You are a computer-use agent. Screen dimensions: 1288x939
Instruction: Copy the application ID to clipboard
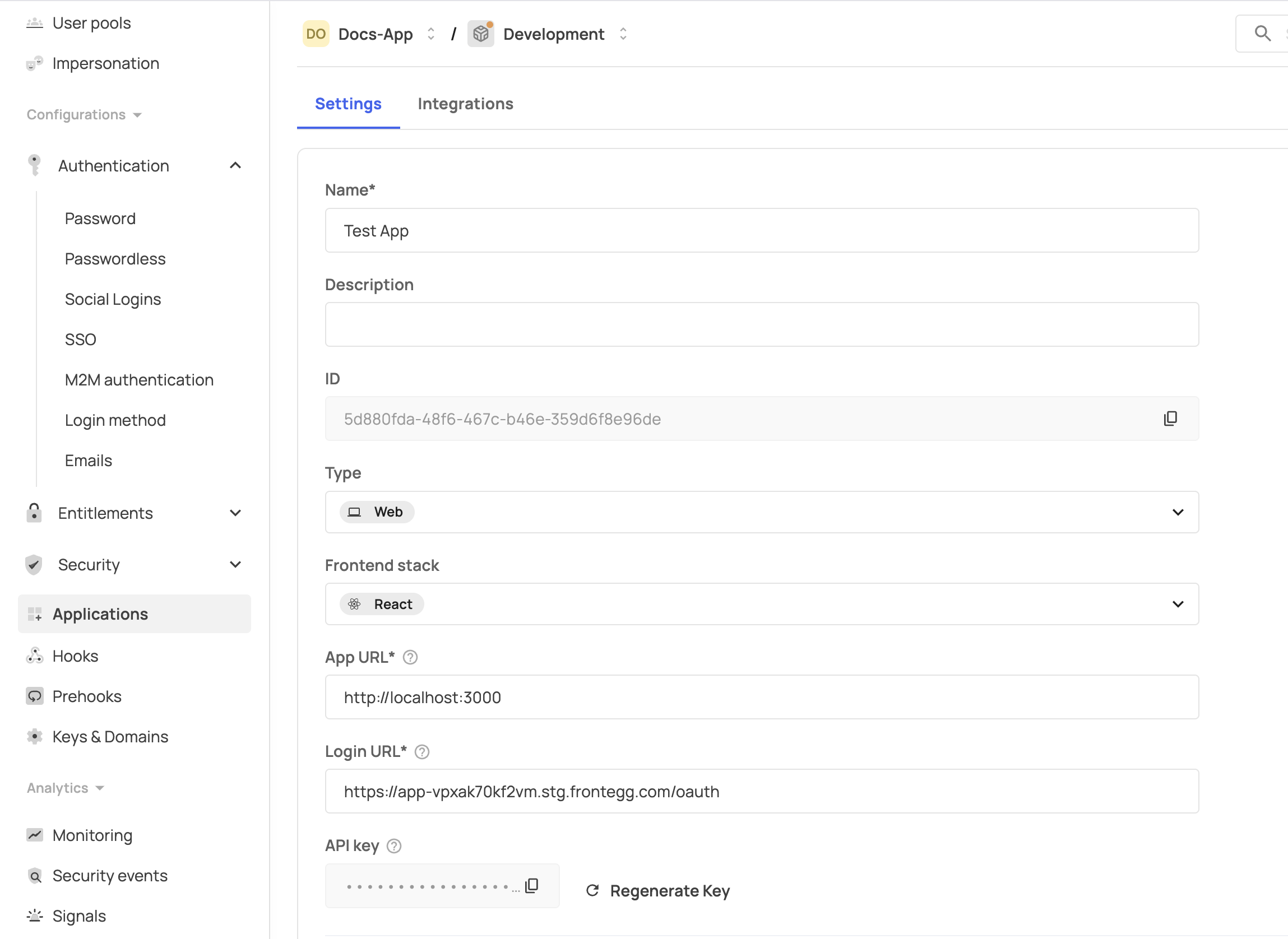[1170, 419]
